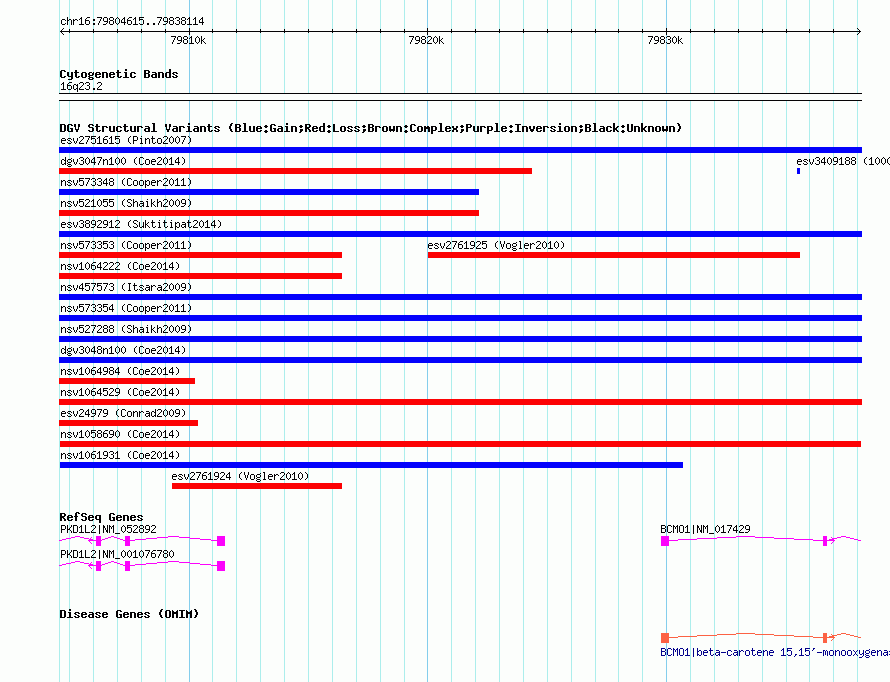Screen dimensions: 890x682
Task: Select the last exon block of PKD1L2 NM_052892
Action: 221,541
